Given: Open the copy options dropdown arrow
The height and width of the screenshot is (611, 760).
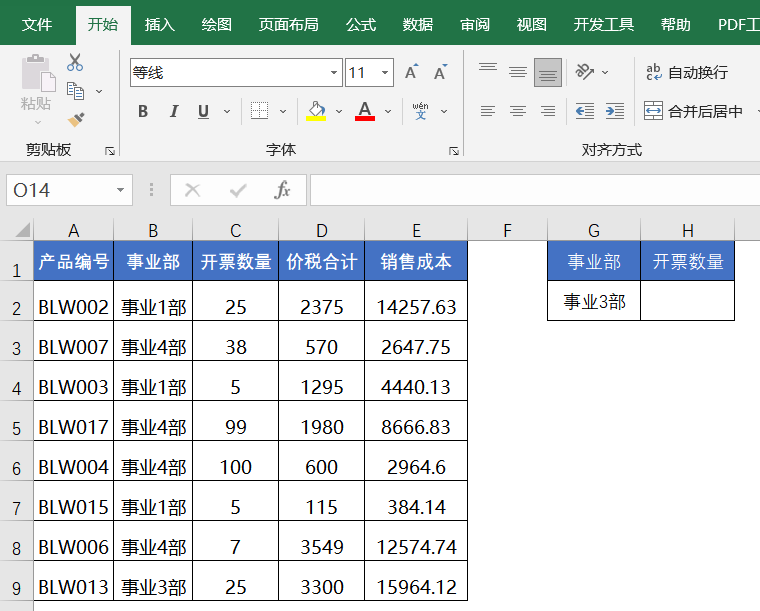Looking at the screenshot, I should point(99,91).
